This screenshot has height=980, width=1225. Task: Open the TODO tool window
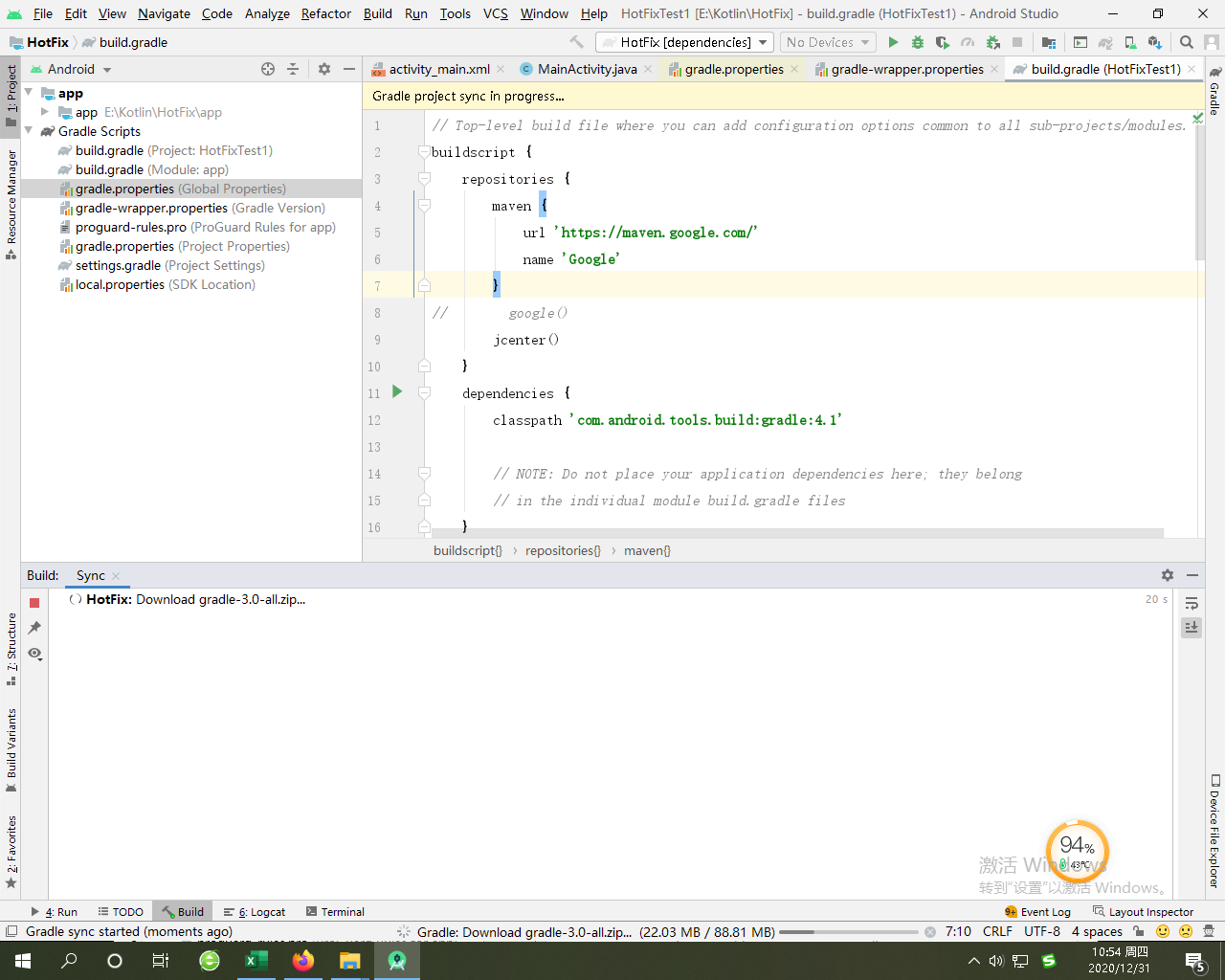point(121,912)
